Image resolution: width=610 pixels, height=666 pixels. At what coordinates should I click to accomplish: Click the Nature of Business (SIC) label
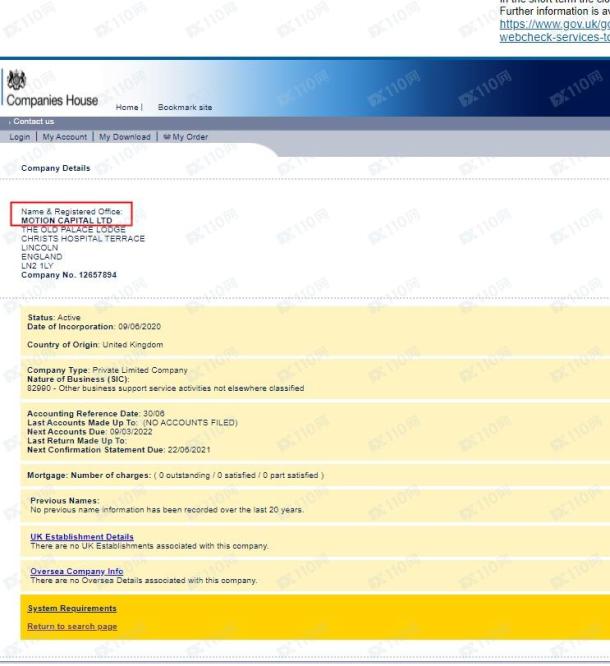78,379
